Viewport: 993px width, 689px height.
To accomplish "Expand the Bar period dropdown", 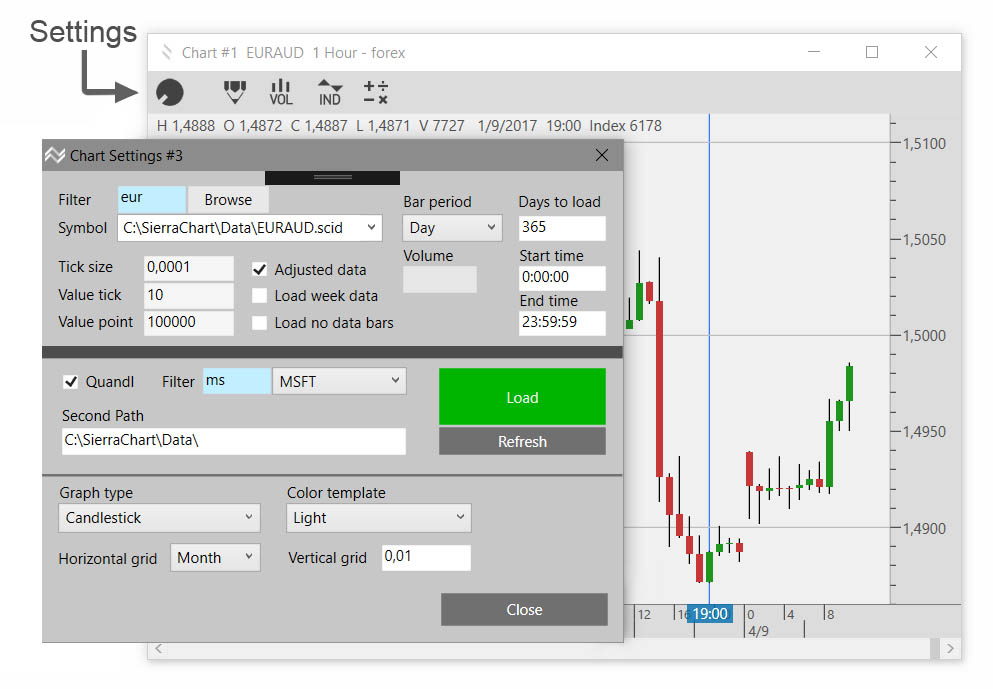I will click(x=451, y=228).
